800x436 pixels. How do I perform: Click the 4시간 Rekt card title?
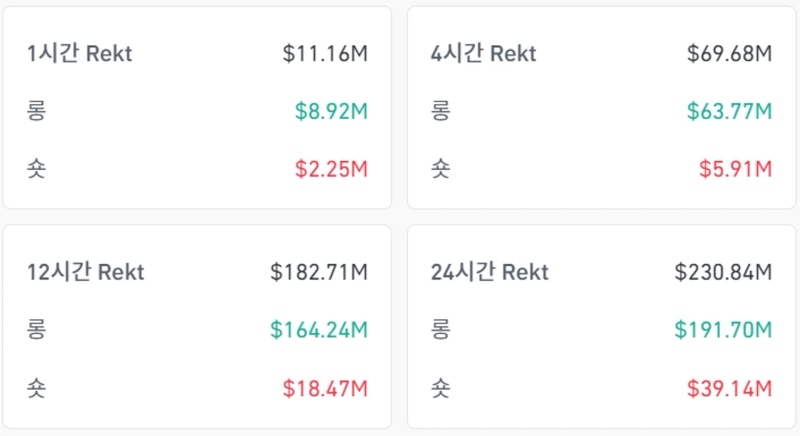point(484,53)
